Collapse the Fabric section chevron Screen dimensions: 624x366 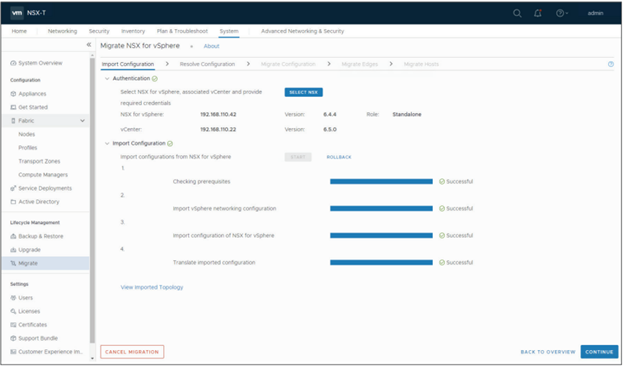pos(82,121)
